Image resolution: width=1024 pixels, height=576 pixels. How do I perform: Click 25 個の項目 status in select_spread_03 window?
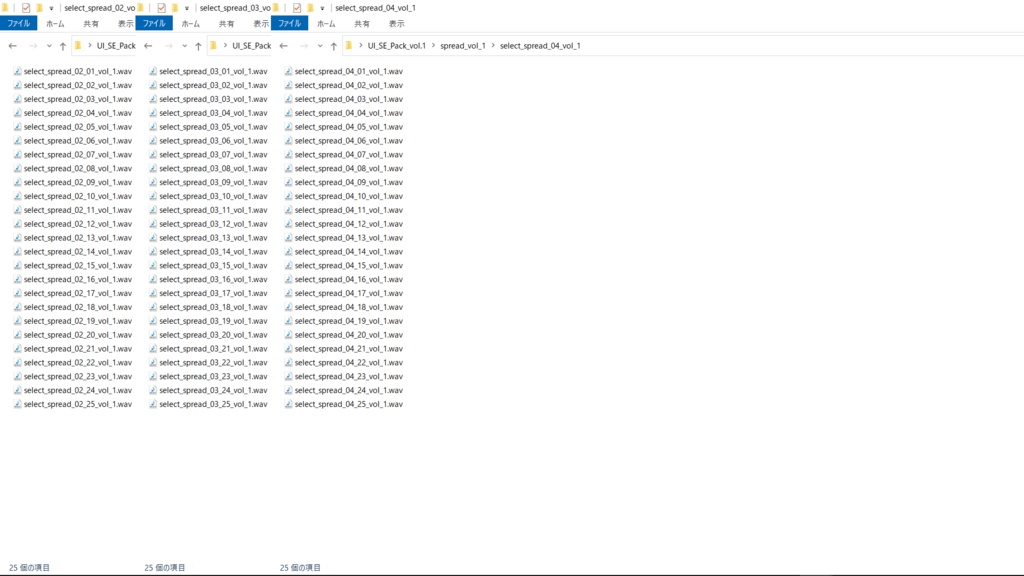(x=165, y=568)
